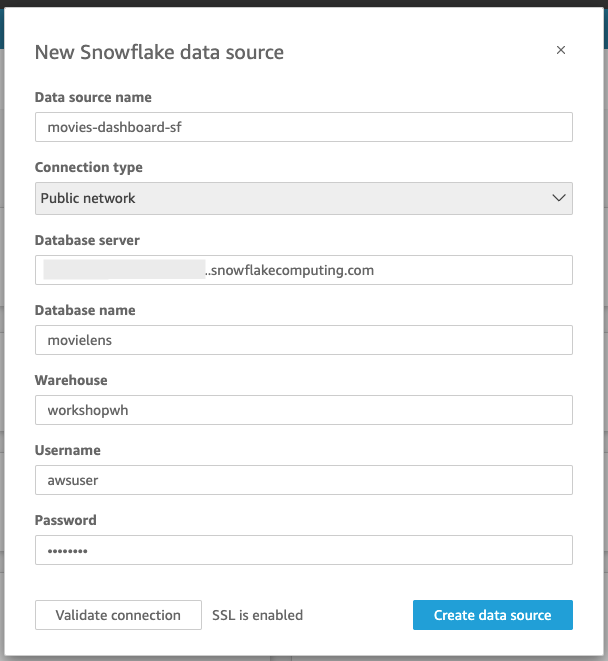Click the Username label
This screenshot has height=661, width=608.
point(67,450)
